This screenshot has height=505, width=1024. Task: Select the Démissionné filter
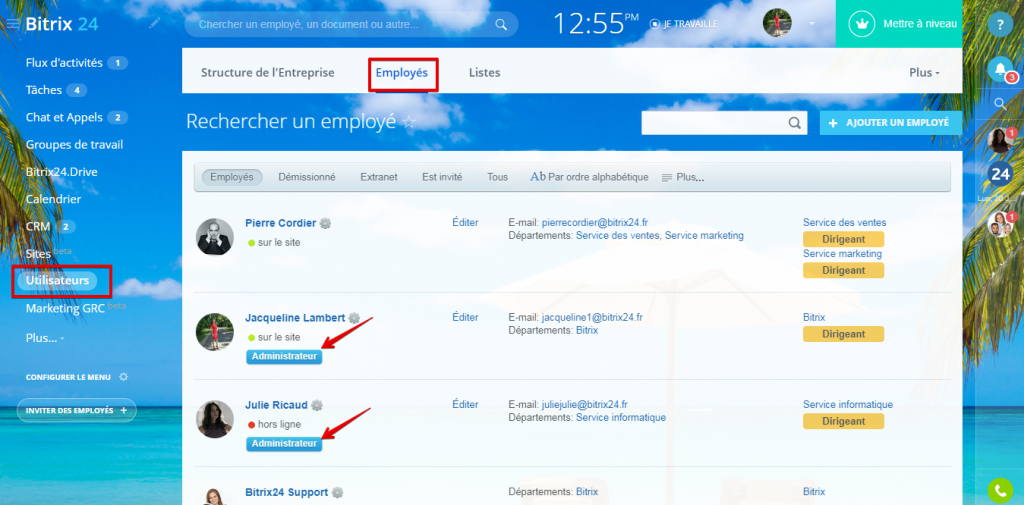tap(307, 177)
